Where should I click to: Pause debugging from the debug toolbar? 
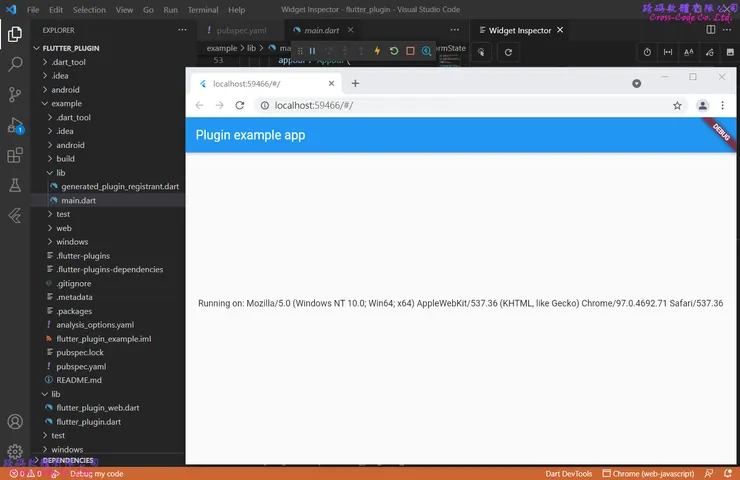coord(312,51)
